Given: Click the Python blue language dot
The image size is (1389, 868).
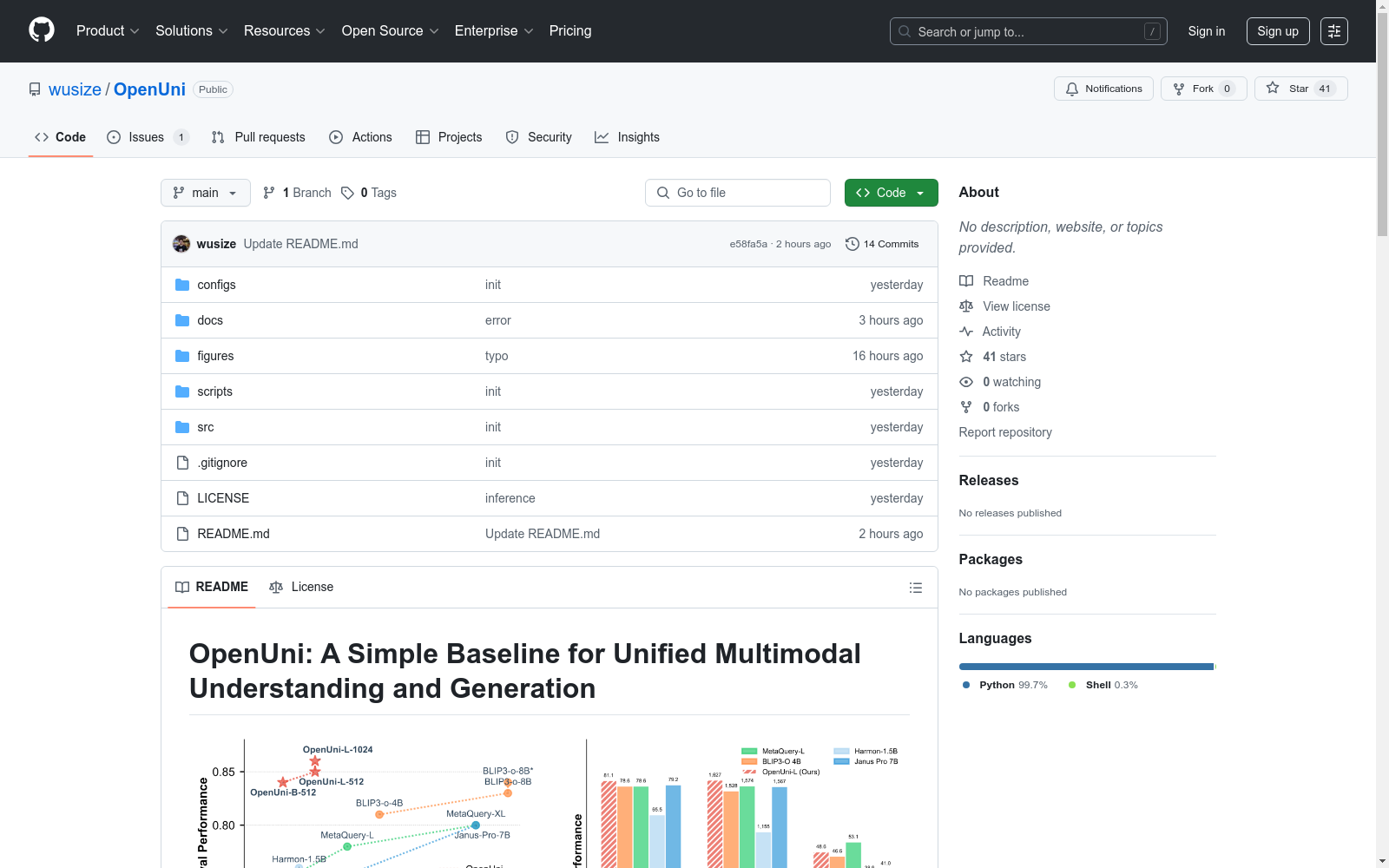Looking at the screenshot, I should (966, 685).
